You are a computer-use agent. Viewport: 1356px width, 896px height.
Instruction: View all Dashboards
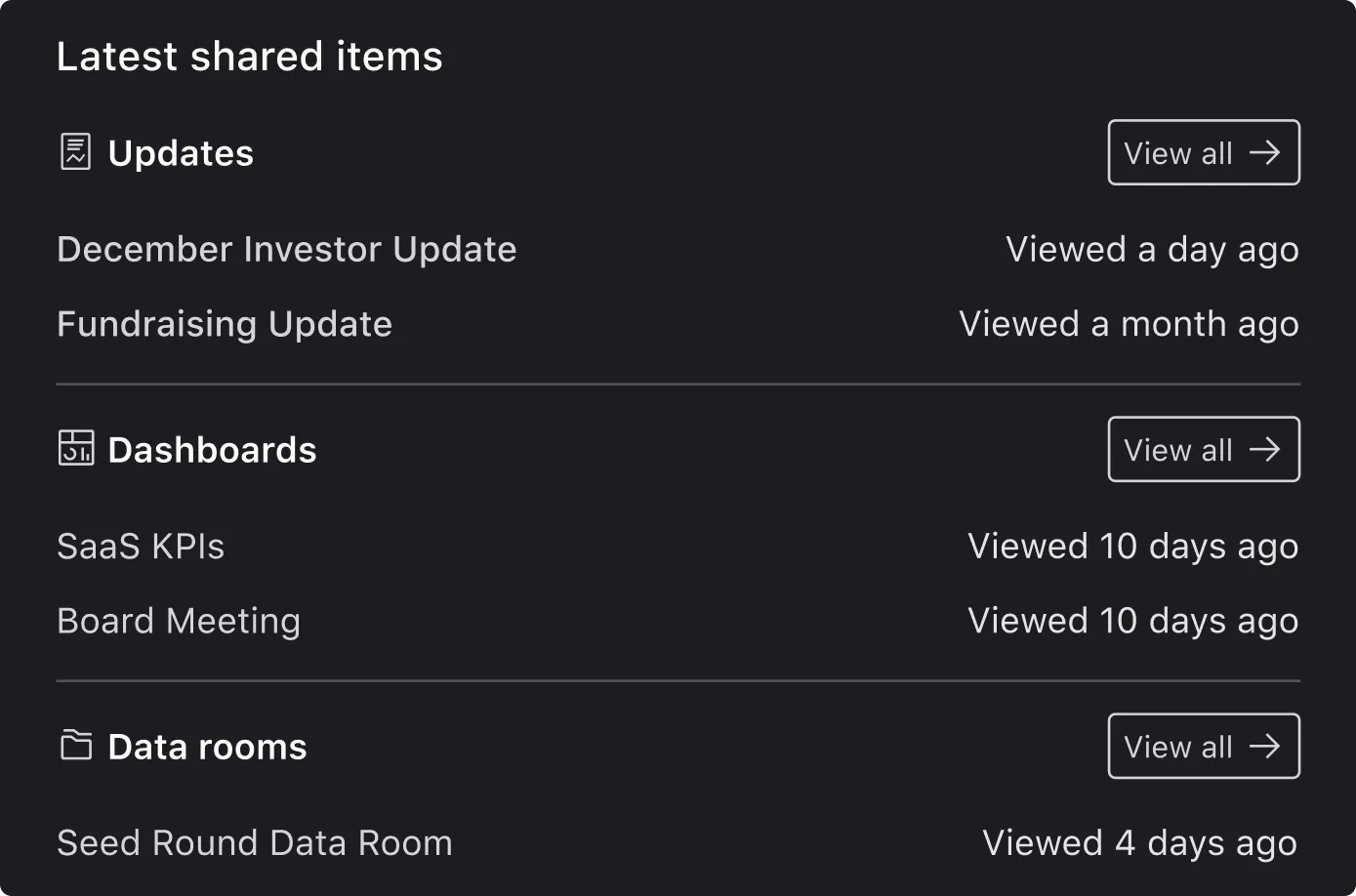[1202, 449]
